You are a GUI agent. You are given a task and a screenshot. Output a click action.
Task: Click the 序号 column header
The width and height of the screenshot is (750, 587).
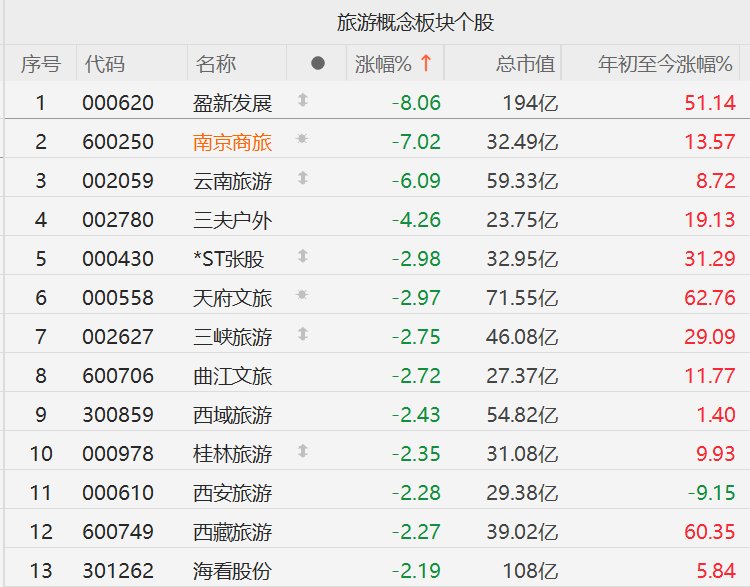(x=41, y=64)
